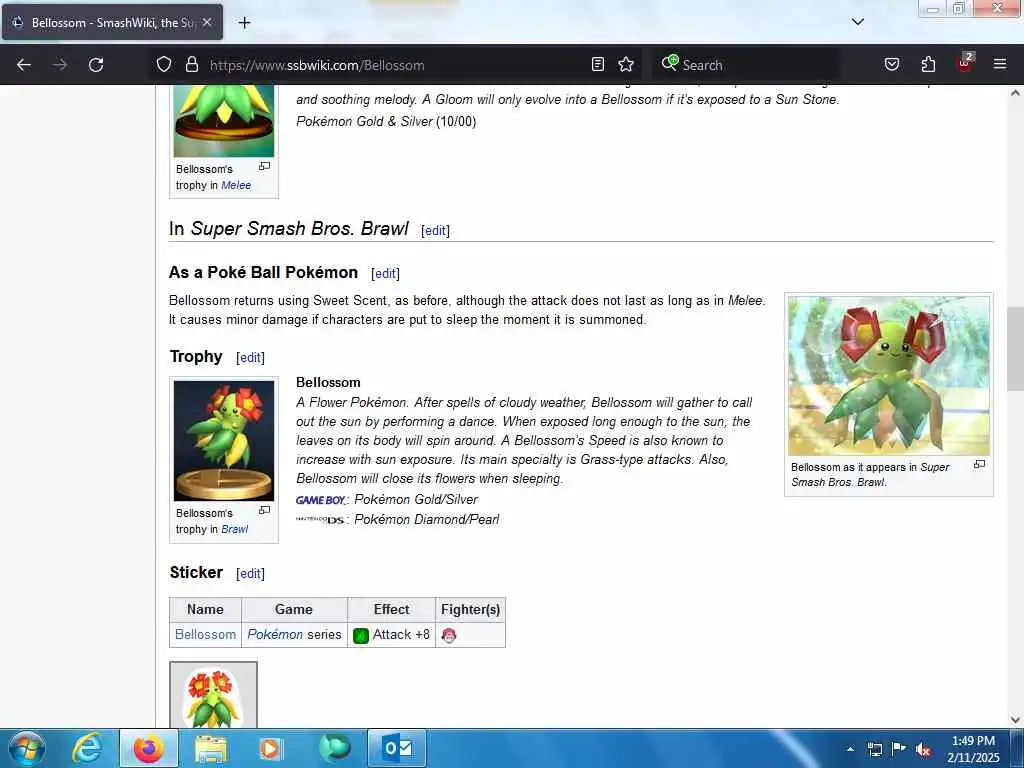Screen dimensions: 1024x768
Task: Click the forward navigation arrow
Action: click(60, 65)
